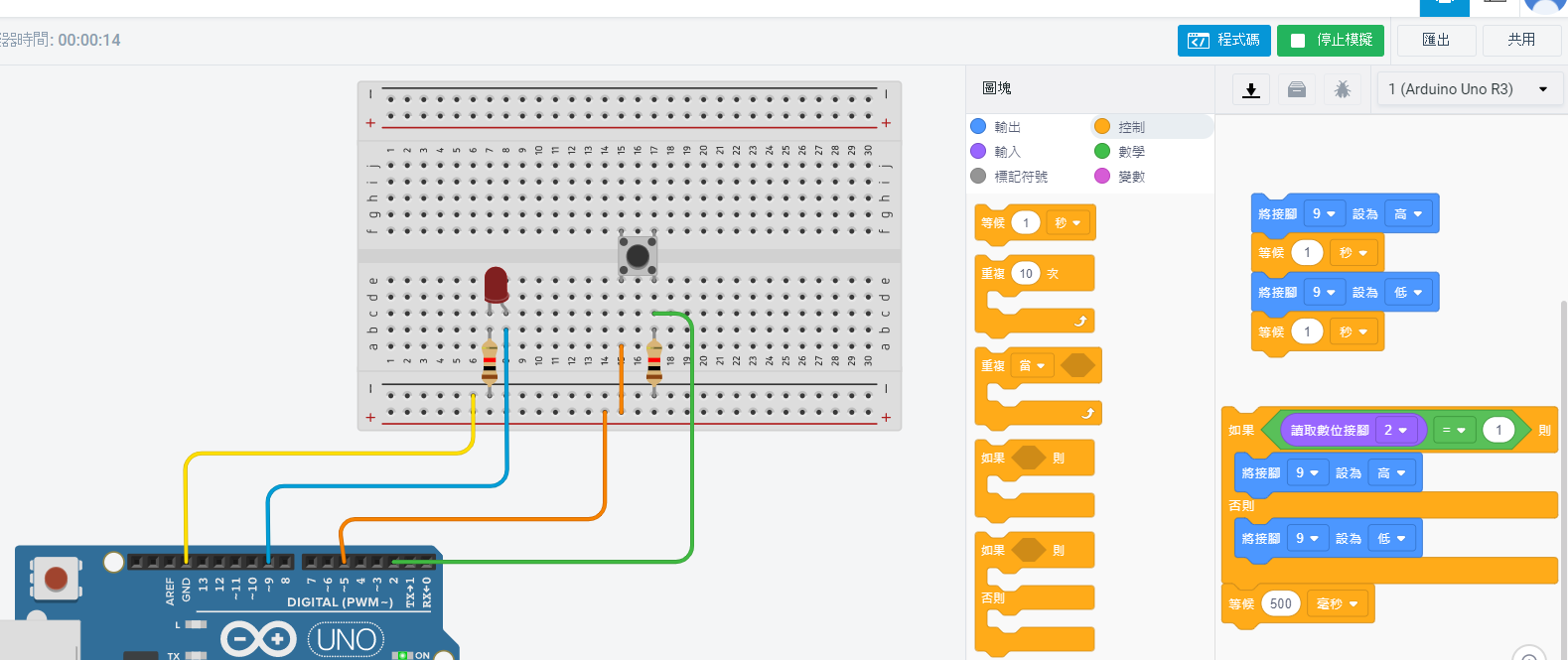The width and height of the screenshot is (1568, 660).
Task: Open the Arduino Uno R3 board dropdown
Action: click(x=1469, y=89)
